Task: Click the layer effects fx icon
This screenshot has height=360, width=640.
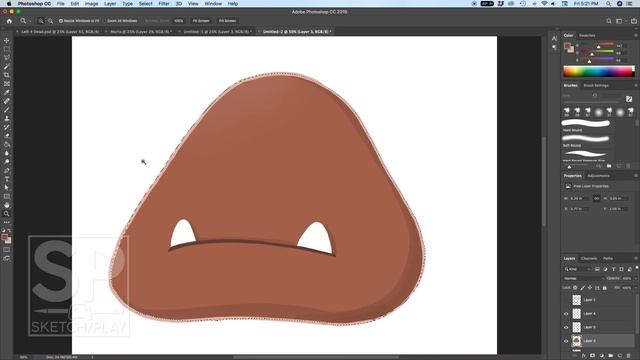Action: pyautogui.click(x=584, y=356)
